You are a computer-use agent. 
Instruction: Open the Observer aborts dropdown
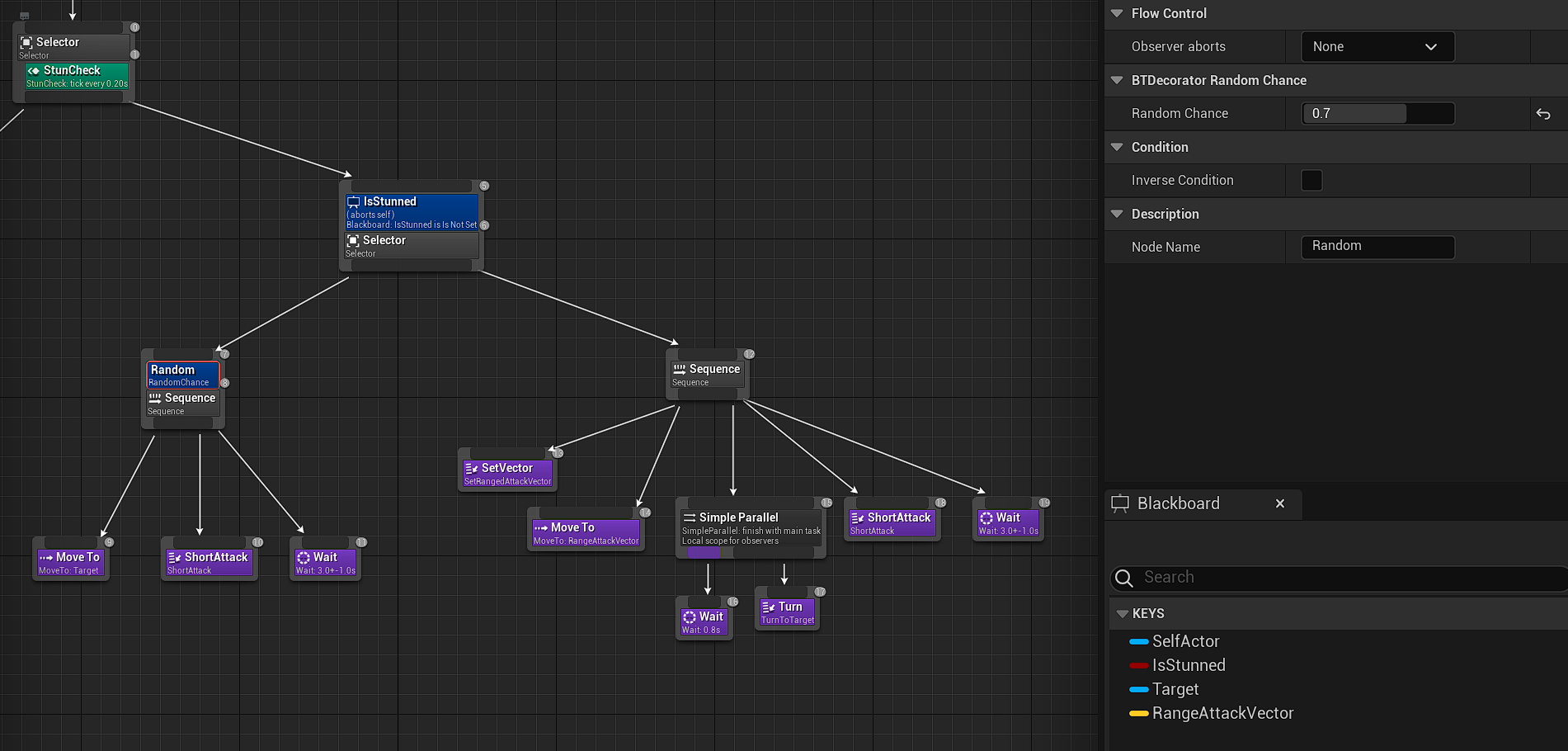1377,47
